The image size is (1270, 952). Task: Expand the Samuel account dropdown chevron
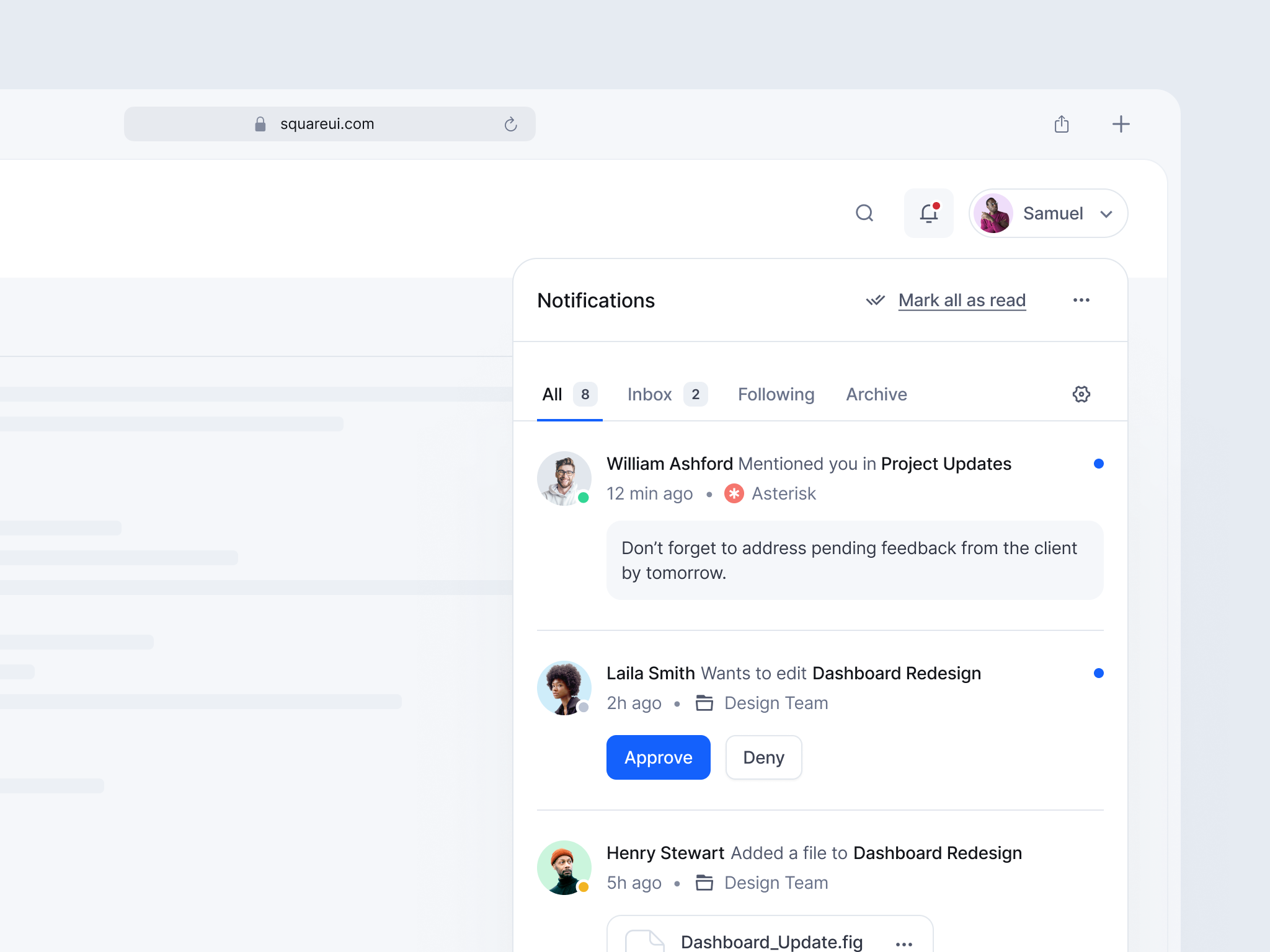click(x=1106, y=214)
